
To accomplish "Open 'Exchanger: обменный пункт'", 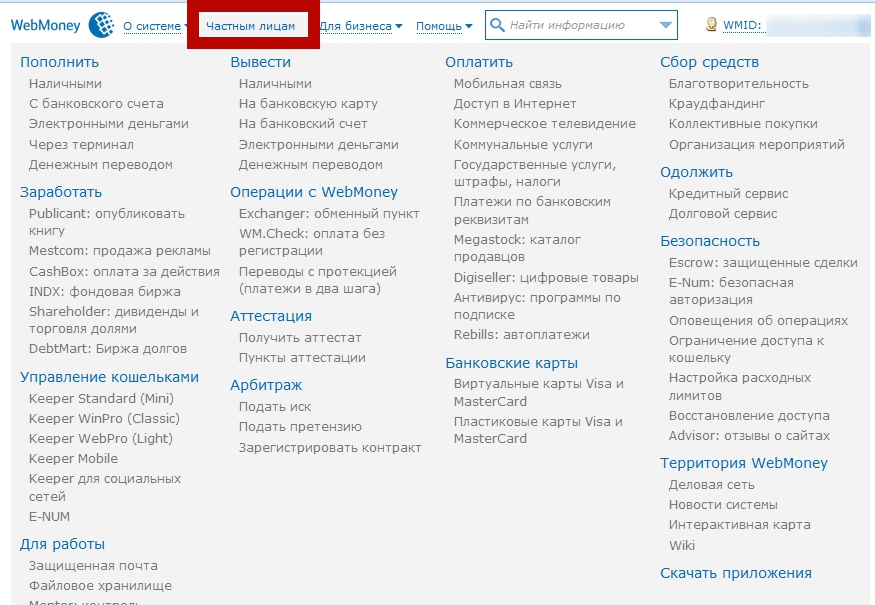I will tap(329, 214).
